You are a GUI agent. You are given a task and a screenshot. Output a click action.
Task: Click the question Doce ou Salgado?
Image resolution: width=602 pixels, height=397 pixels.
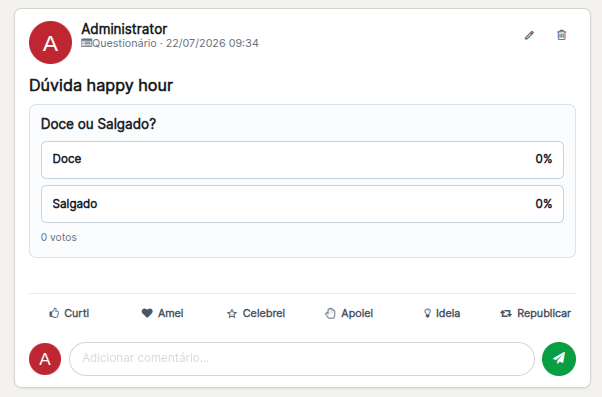coord(98,124)
